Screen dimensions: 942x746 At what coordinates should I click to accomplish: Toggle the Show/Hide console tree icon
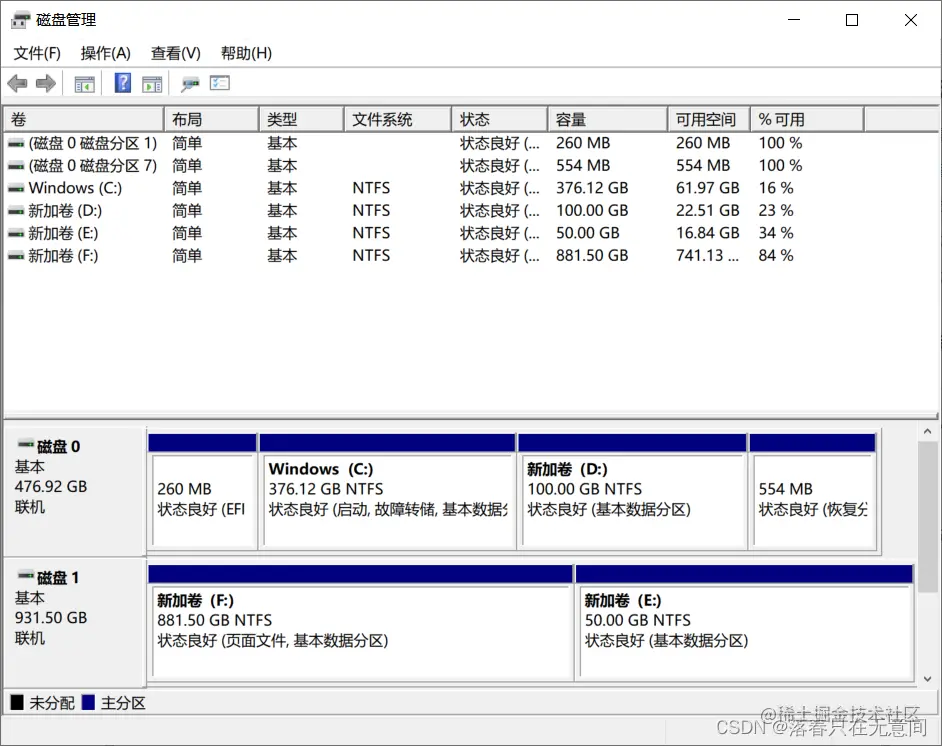coord(84,84)
